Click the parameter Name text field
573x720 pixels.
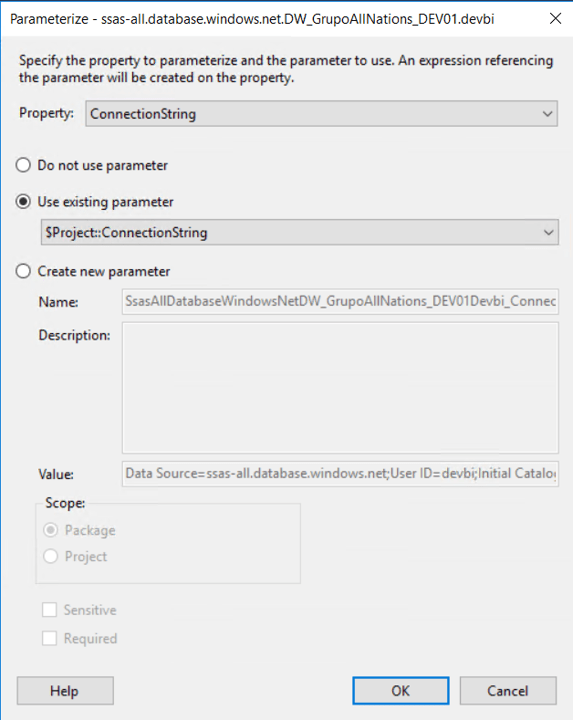pos(340,301)
